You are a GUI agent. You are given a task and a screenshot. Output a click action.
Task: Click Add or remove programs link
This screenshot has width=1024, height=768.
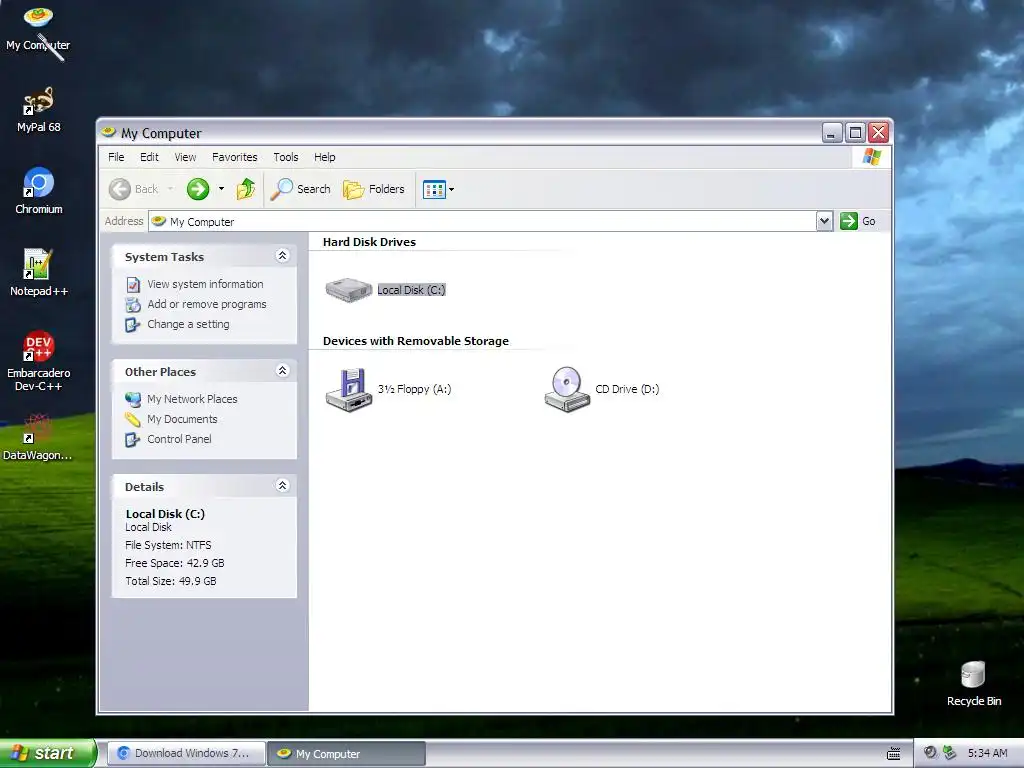[206, 304]
